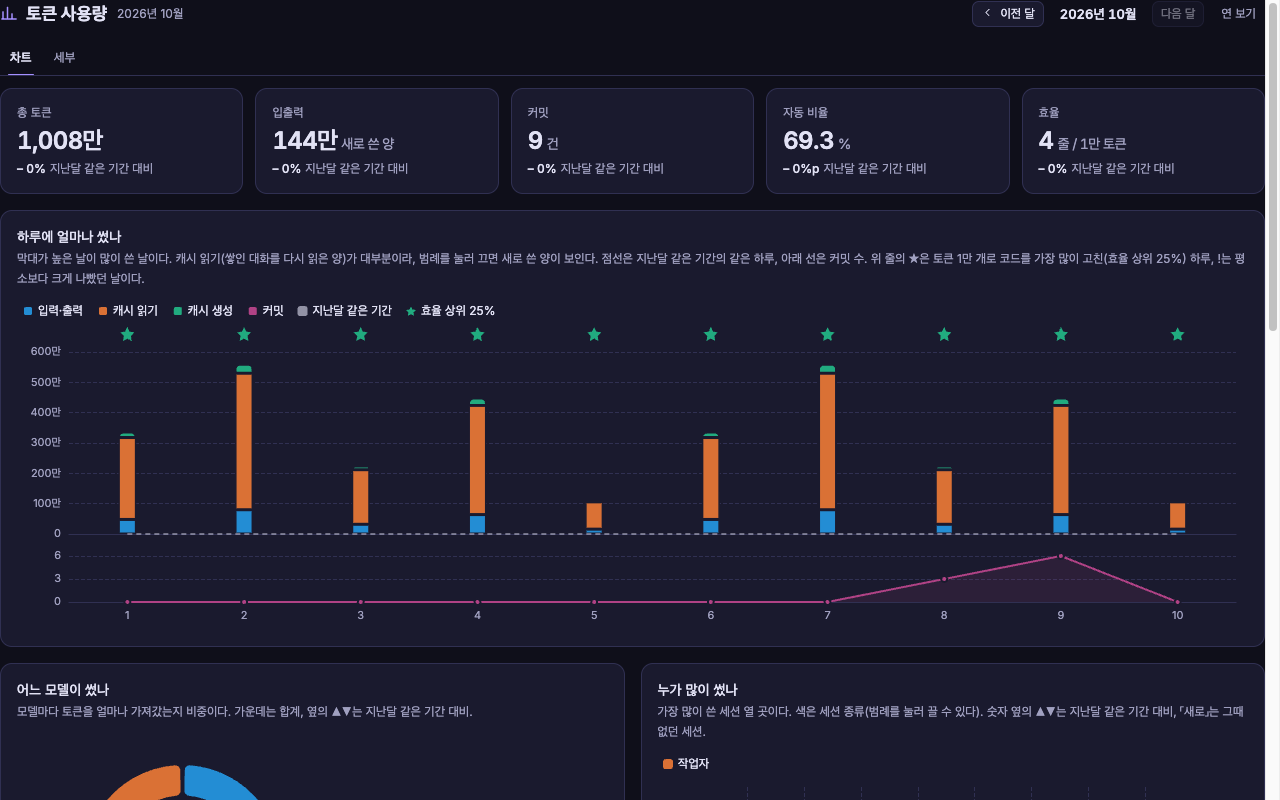The width and height of the screenshot is (1280, 800).
Task: Select the green star above day 3
Action: click(361, 334)
